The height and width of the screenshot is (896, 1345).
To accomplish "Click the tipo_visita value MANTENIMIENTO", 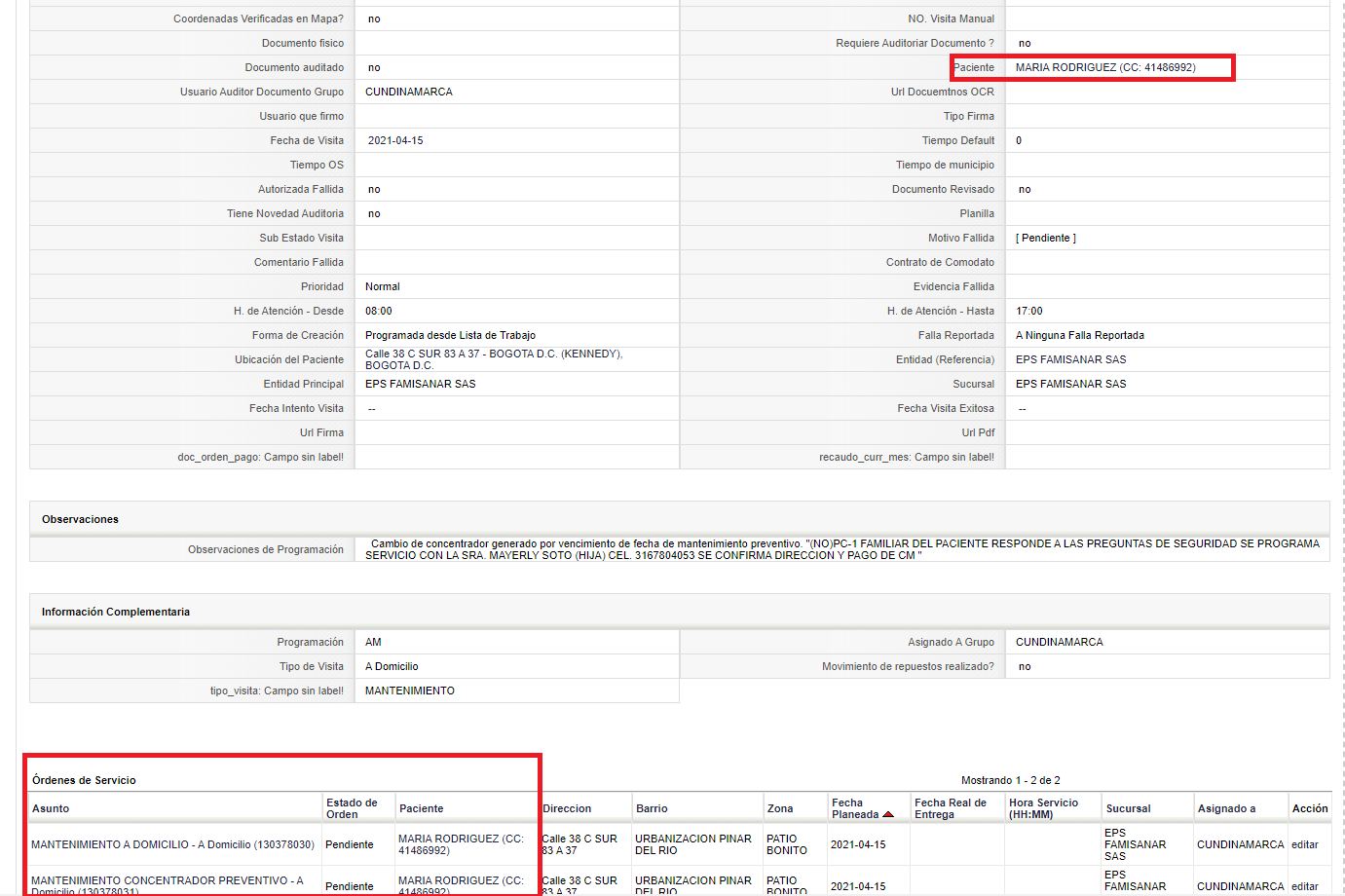I will [410, 691].
